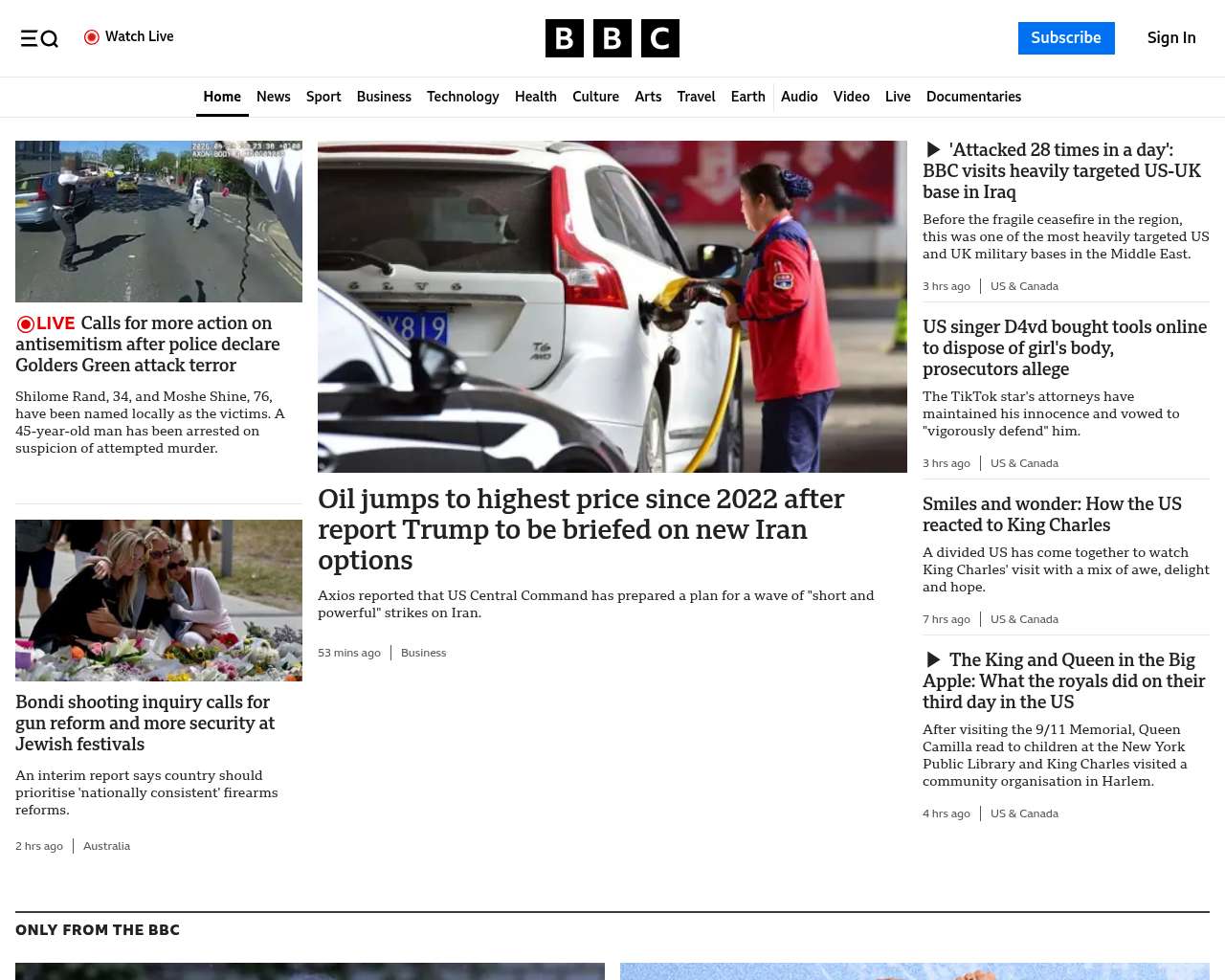The width and height of the screenshot is (1225, 980).
Task: Click the red LIVE indicator on Golders Green story
Action: [x=45, y=323]
